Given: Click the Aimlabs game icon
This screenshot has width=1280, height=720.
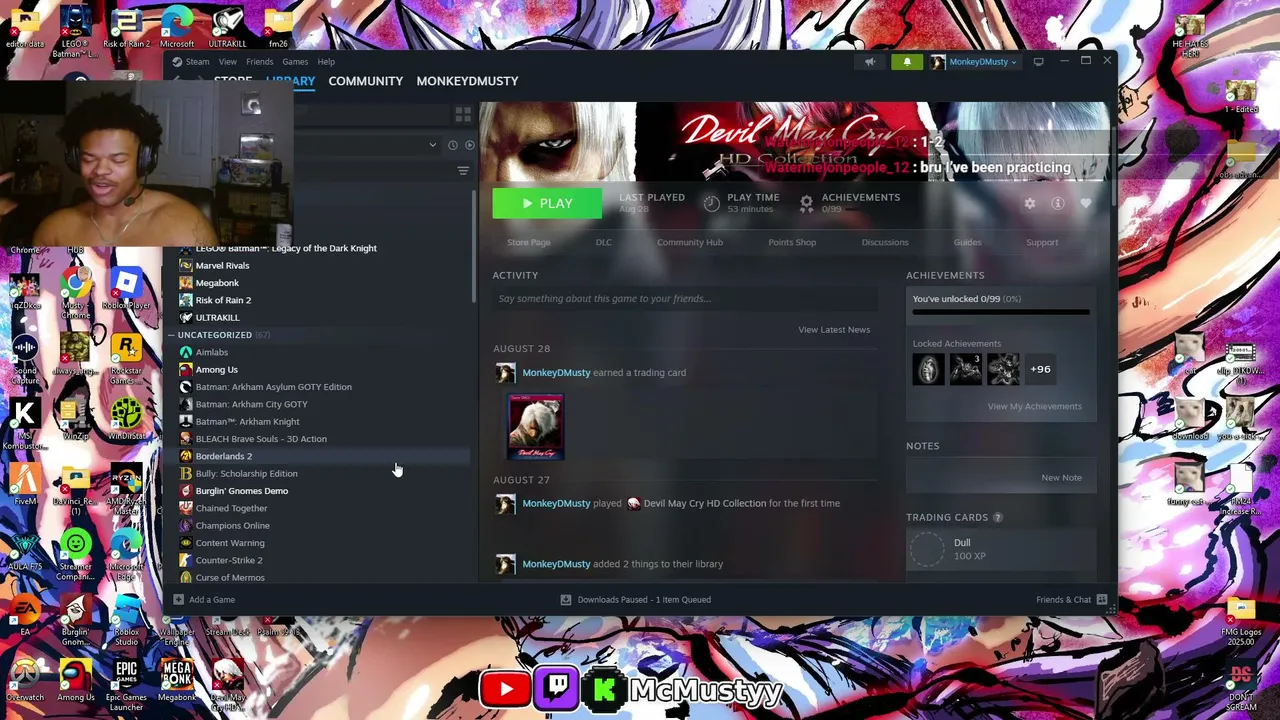Looking at the screenshot, I should (x=185, y=352).
